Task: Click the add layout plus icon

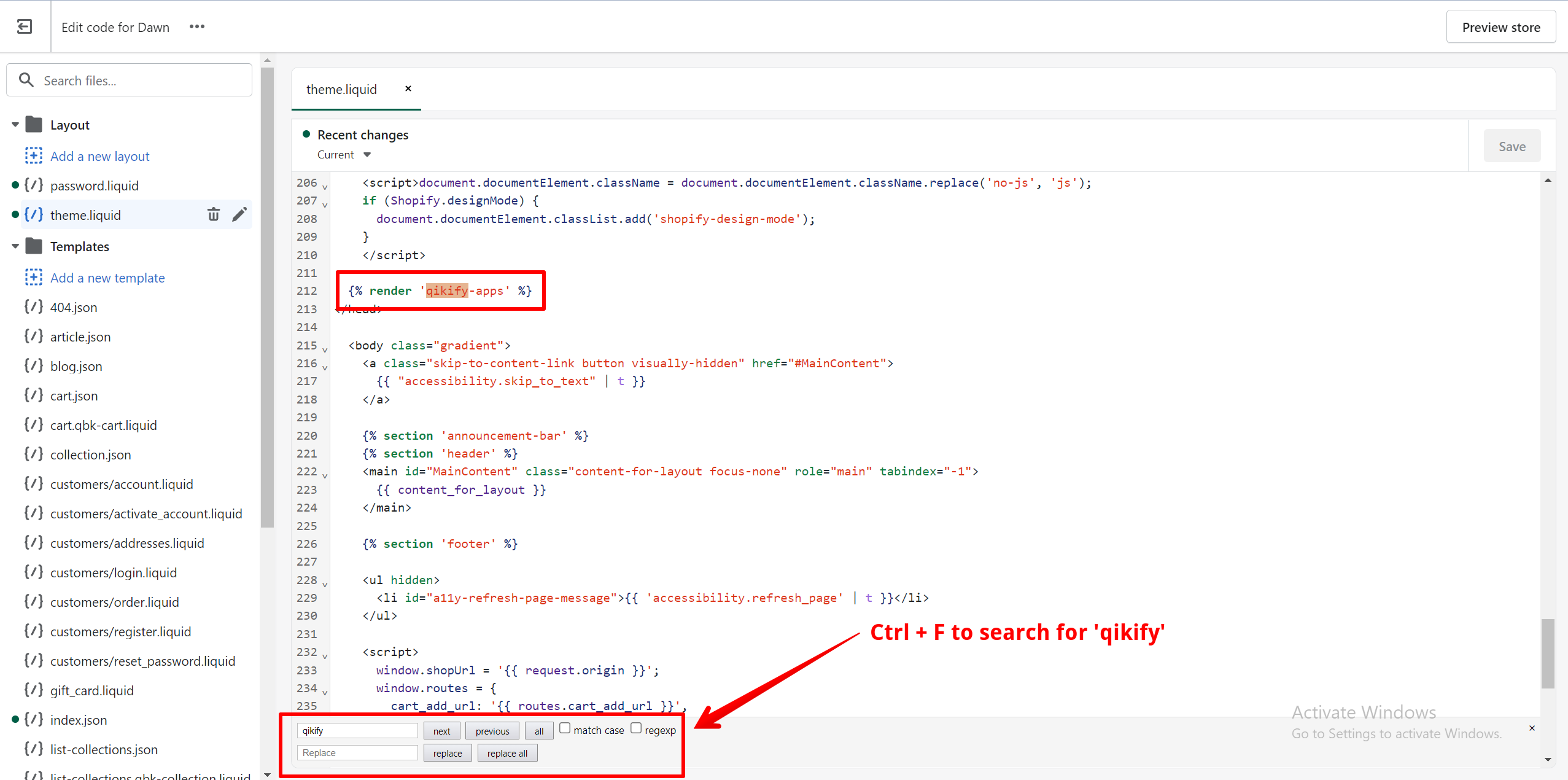Action: (34, 155)
